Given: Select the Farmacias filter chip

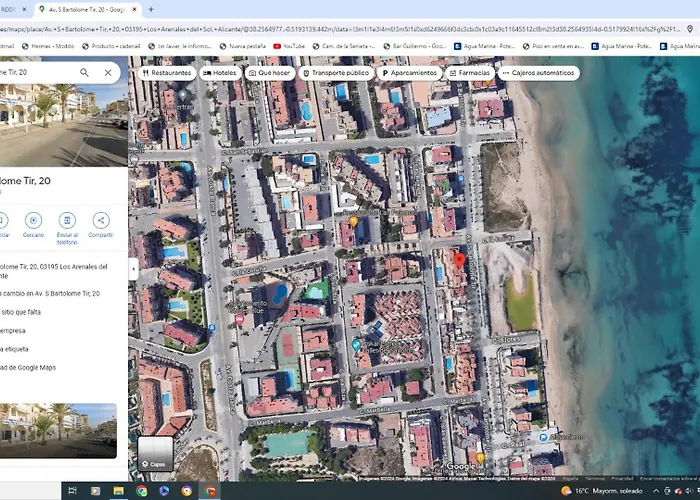Looking at the screenshot, I should [470, 73].
